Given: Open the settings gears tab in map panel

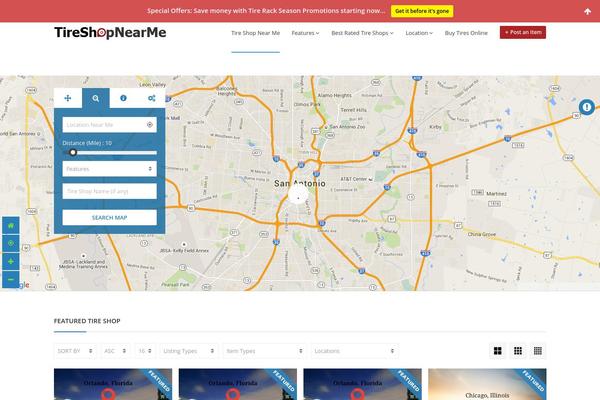Looking at the screenshot, I should [152, 98].
